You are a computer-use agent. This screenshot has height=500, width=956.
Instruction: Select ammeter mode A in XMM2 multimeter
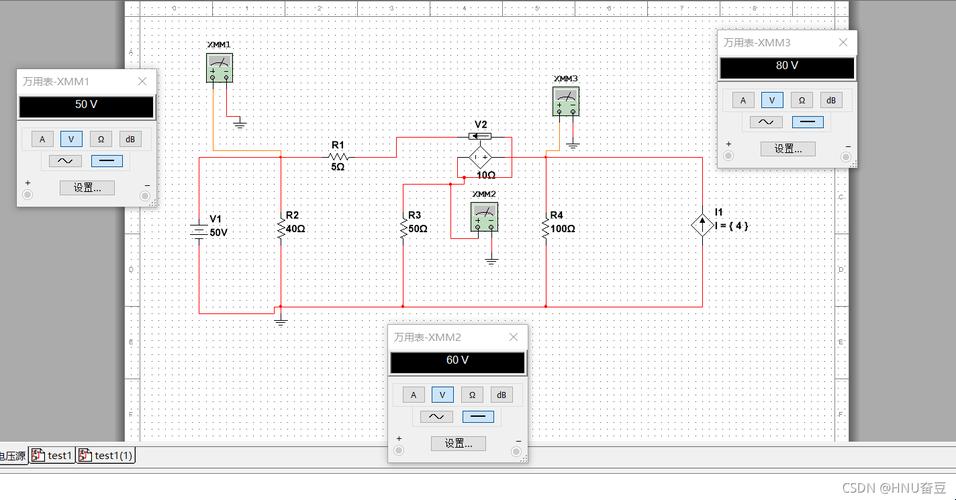click(x=413, y=395)
